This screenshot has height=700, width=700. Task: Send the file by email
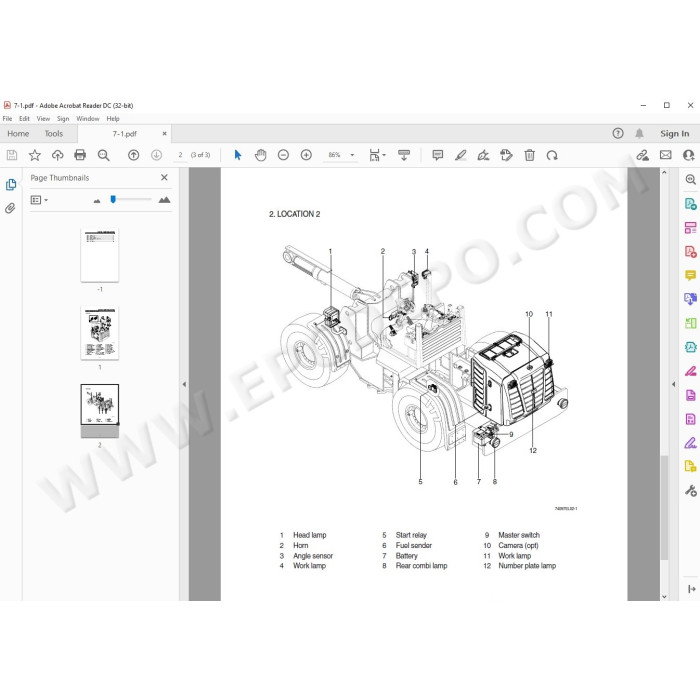tap(666, 155)
